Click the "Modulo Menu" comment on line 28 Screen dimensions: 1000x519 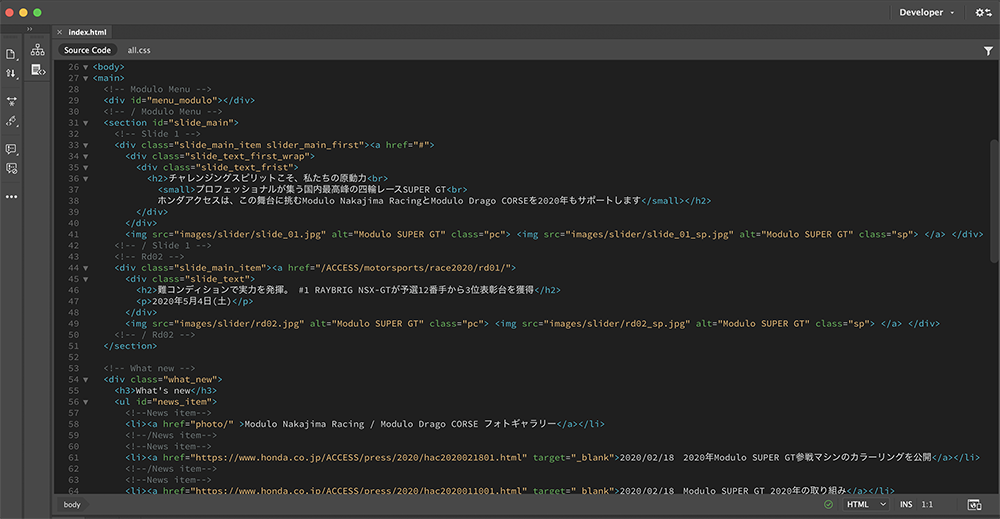tap(158, 89)
